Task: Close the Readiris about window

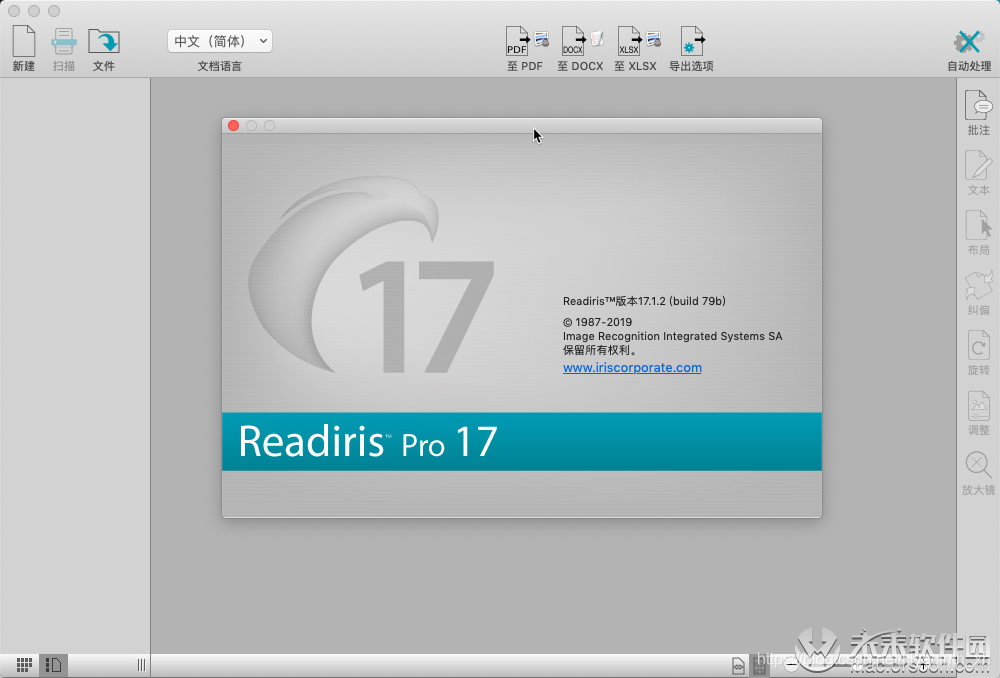Action: (233, 126)
